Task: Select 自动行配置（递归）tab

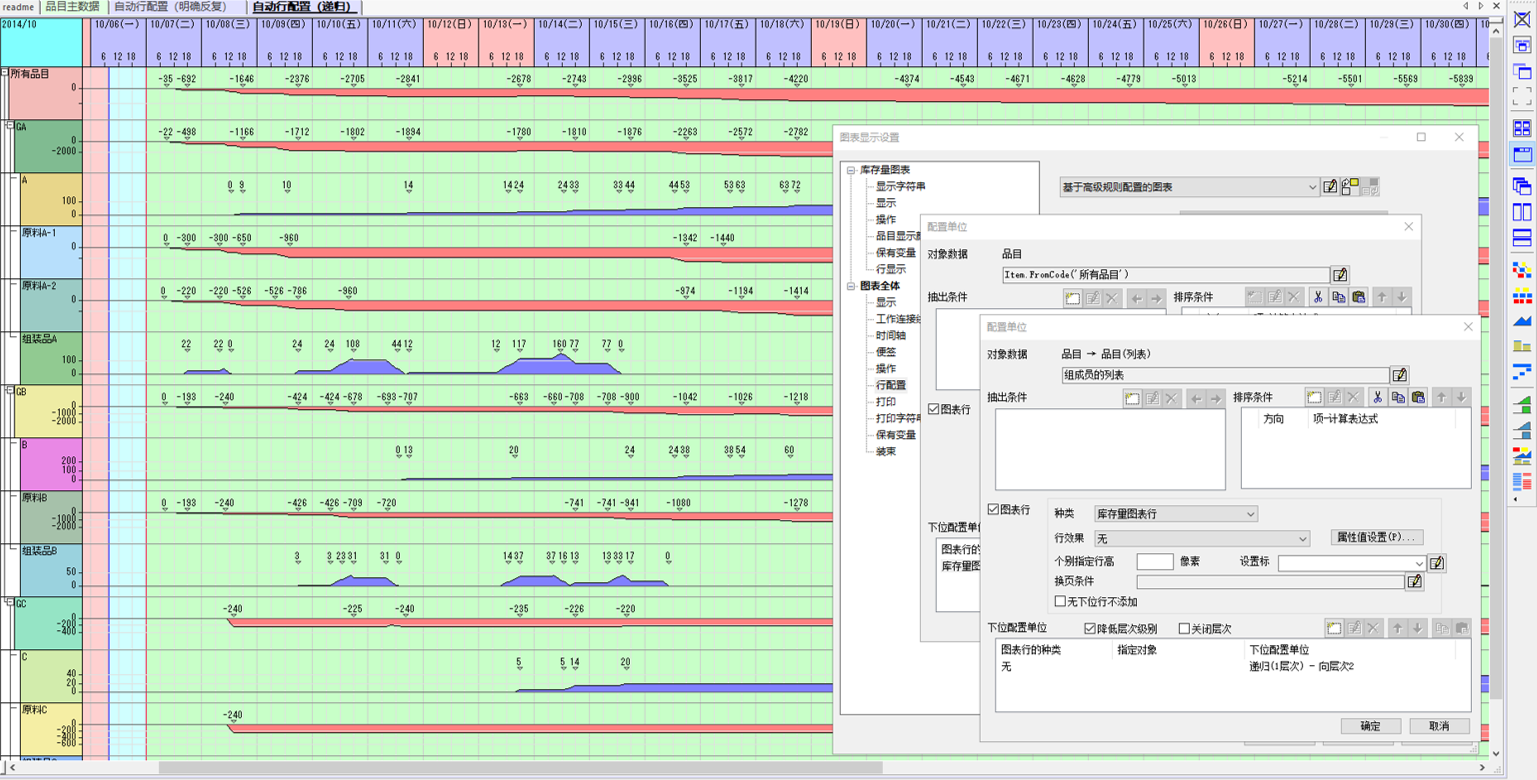Action: (x=304, y=7)
